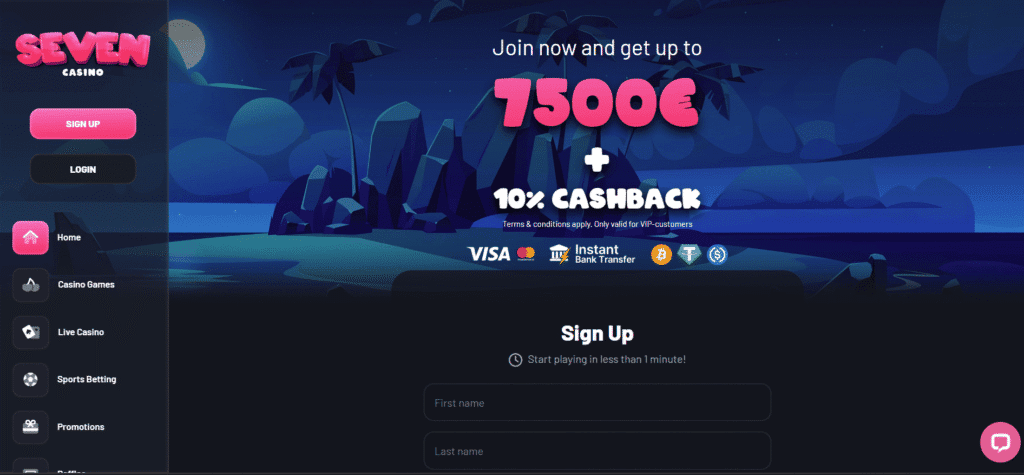The image size is (1024, 475).
Task: Open the live chat bubble icon
Action: [x=1000, y=442]
